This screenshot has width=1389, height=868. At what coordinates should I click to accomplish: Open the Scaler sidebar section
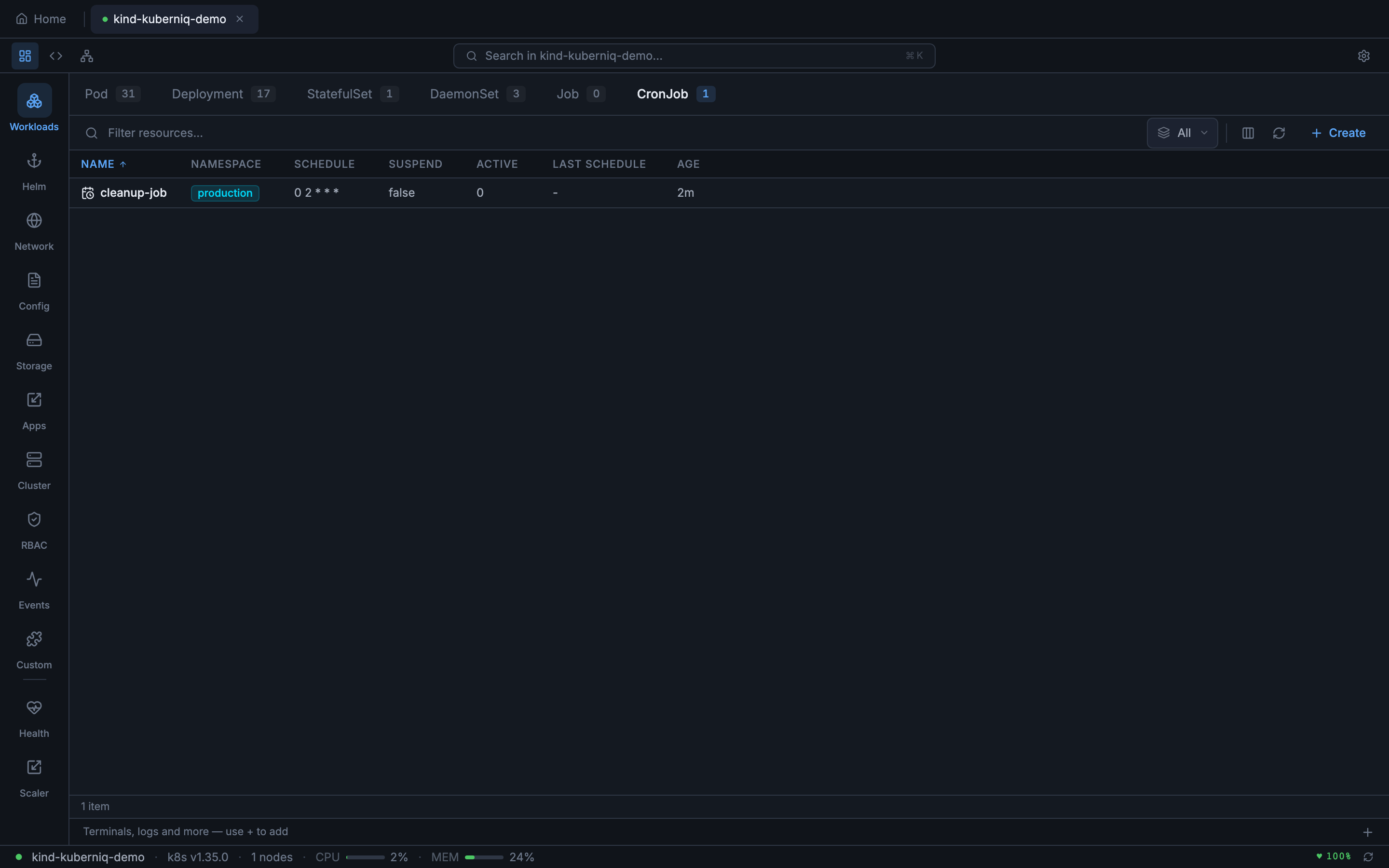pos(34,778)
